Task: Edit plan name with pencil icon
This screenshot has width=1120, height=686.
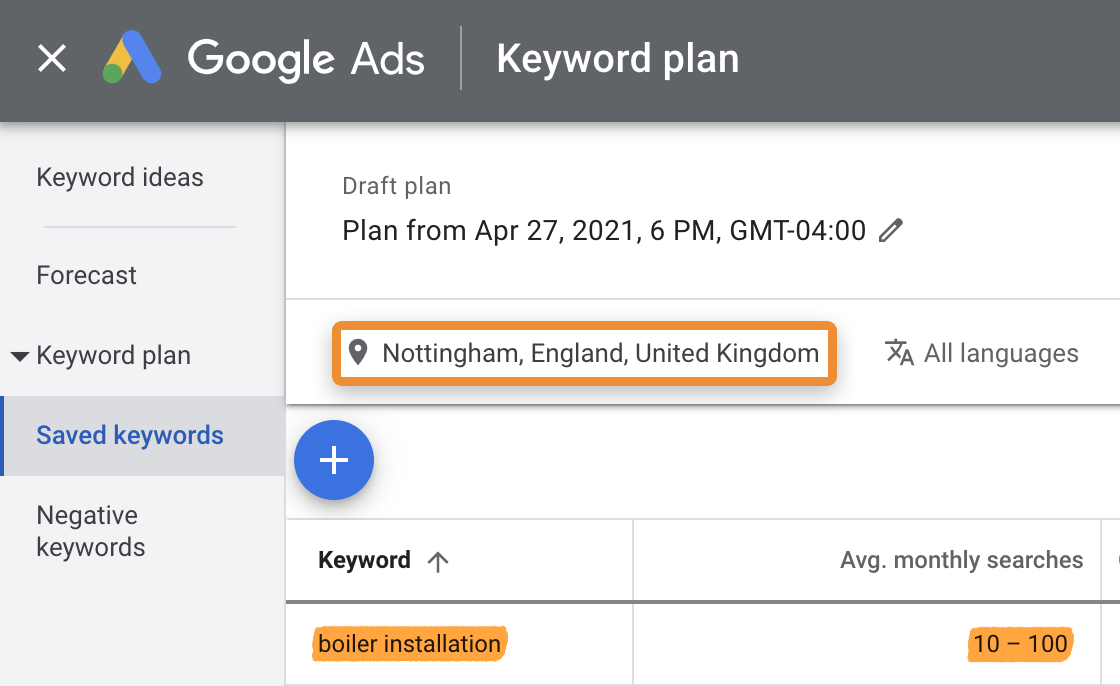Action: pos(890,231)
